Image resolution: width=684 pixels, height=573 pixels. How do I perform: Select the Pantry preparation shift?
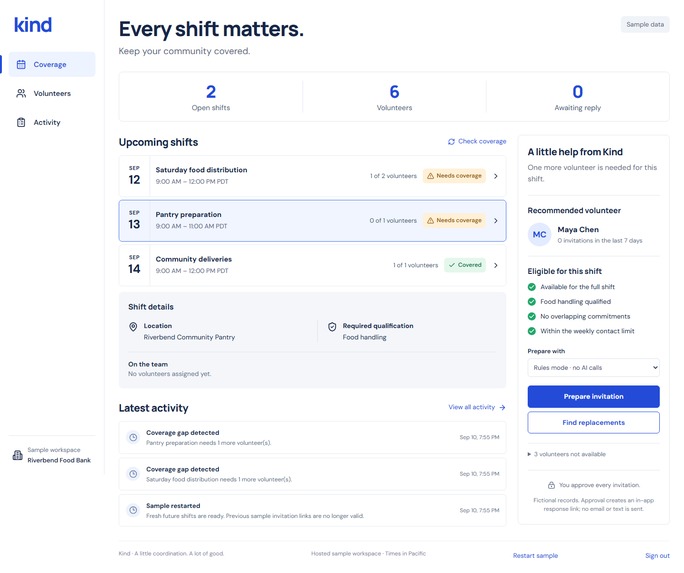pos(312,221)
